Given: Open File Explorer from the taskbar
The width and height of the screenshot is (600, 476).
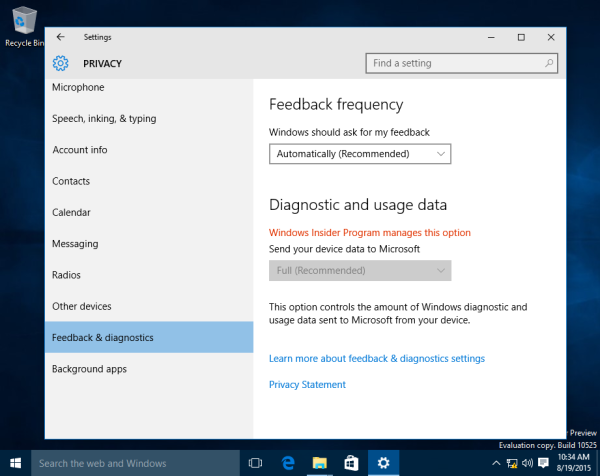Looking at the screenshot, I should (x=320, y=463).
